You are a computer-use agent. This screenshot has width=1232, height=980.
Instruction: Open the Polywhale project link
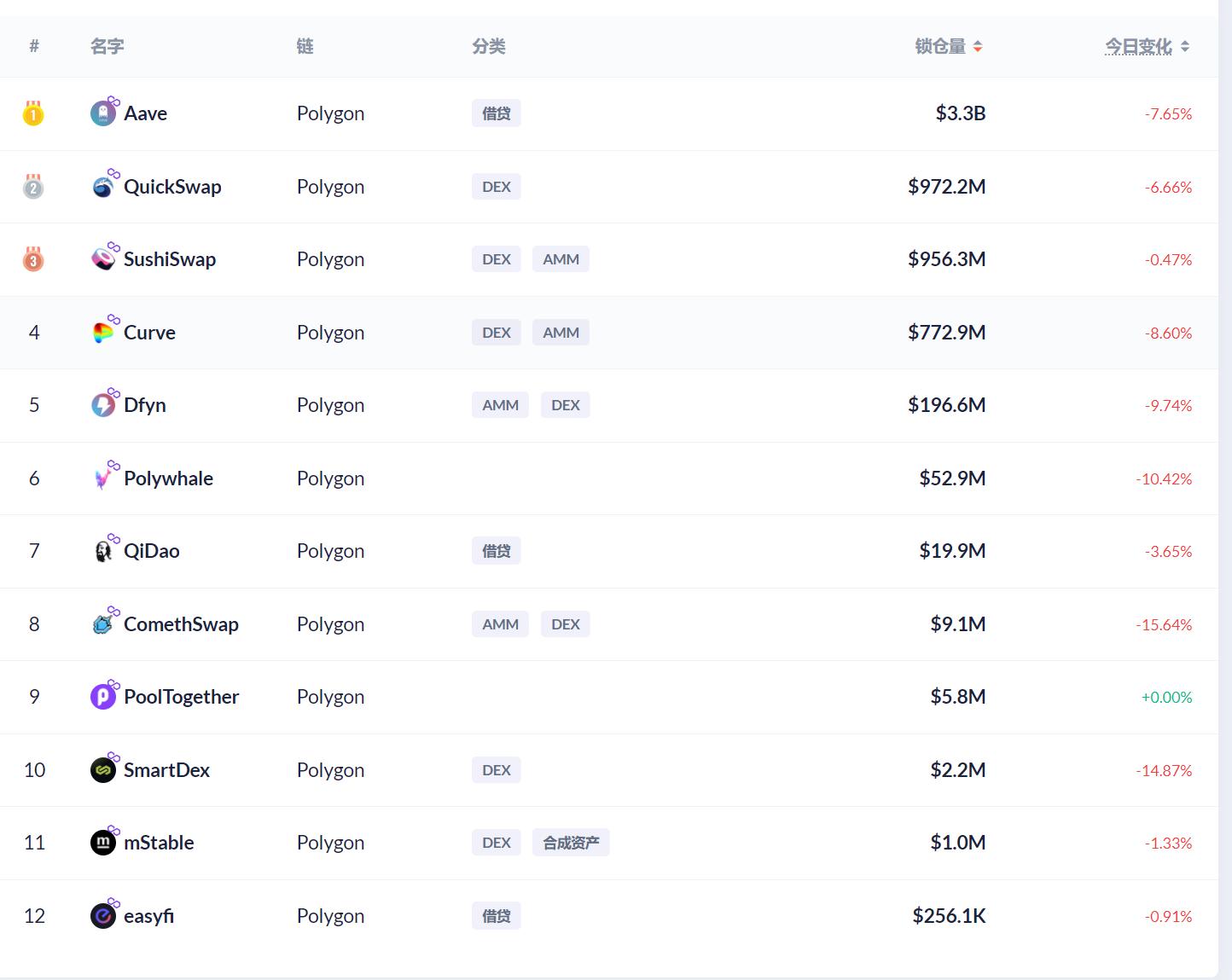click(168, 478)
